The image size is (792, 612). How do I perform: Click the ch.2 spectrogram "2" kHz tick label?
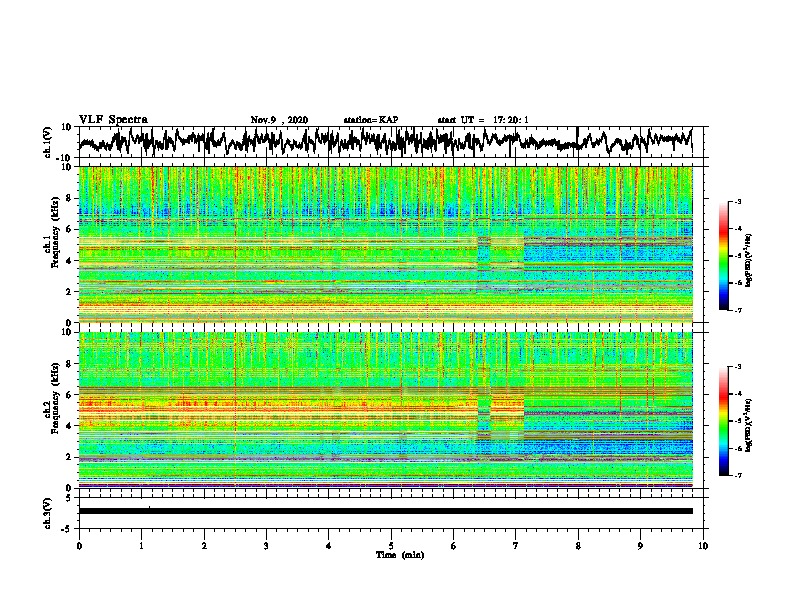70,457
